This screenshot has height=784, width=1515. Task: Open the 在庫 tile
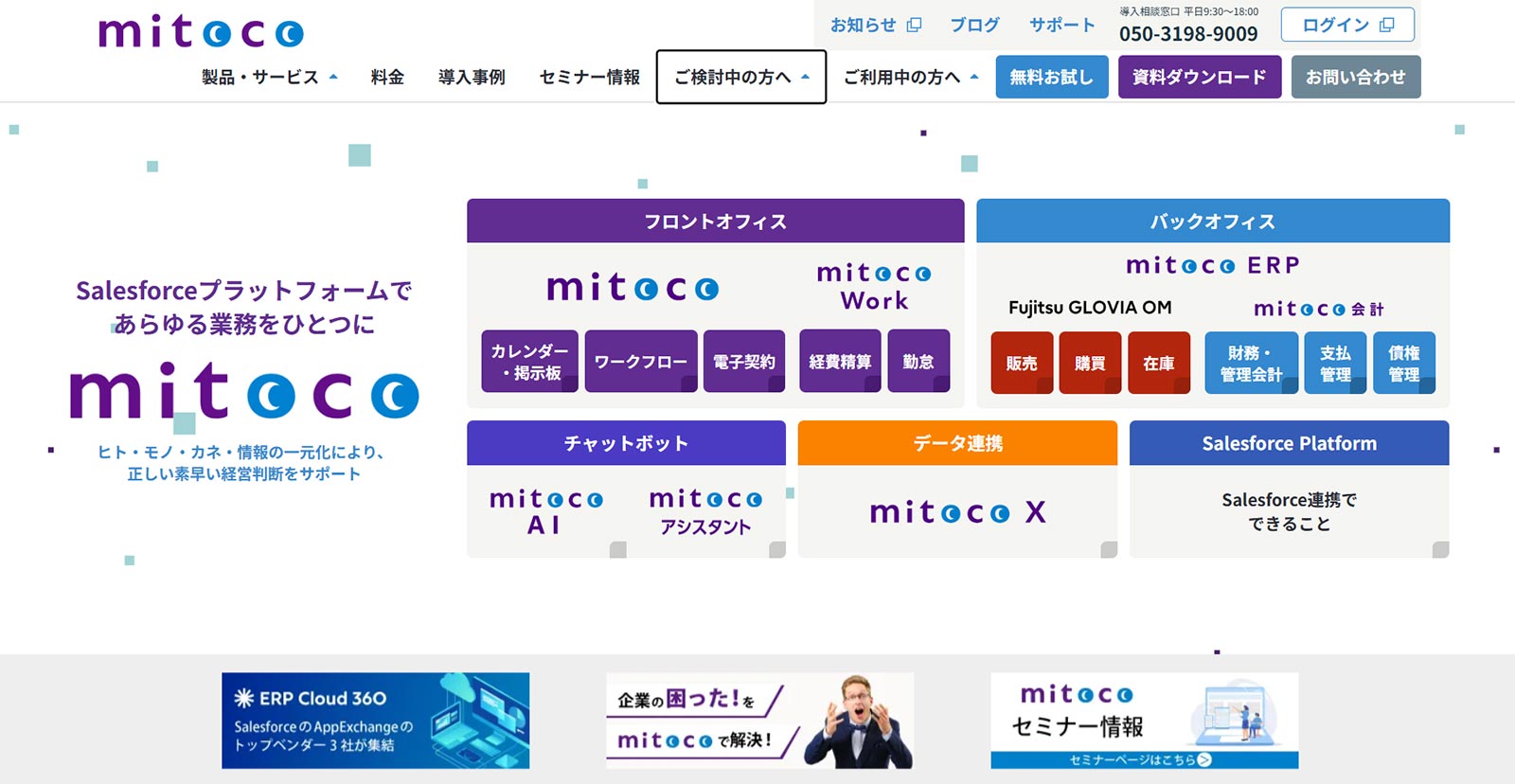[x=1159, y=363]
